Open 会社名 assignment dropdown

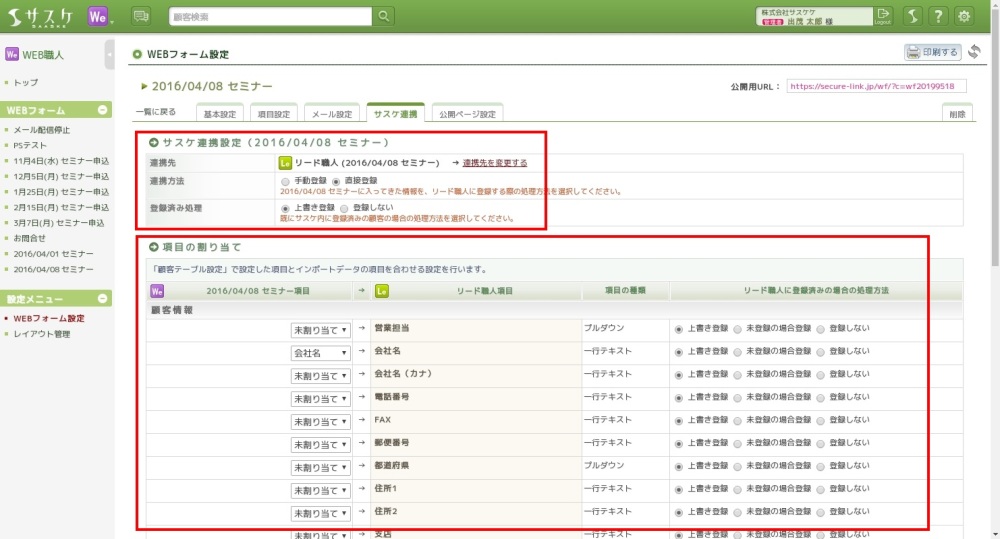click(320, 353)
